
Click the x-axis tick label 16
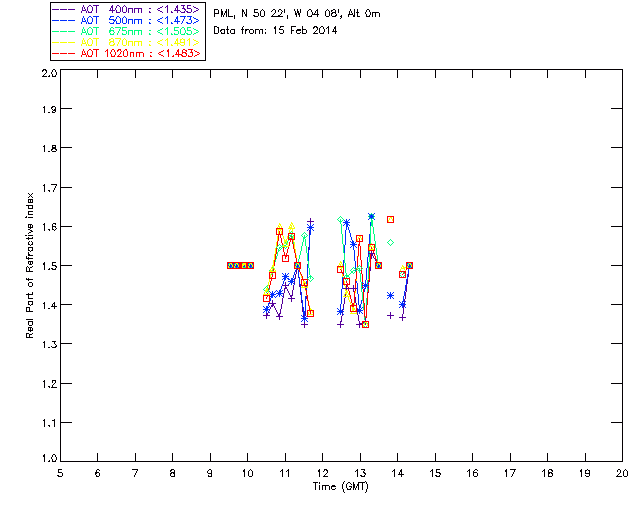coord(473,473)
